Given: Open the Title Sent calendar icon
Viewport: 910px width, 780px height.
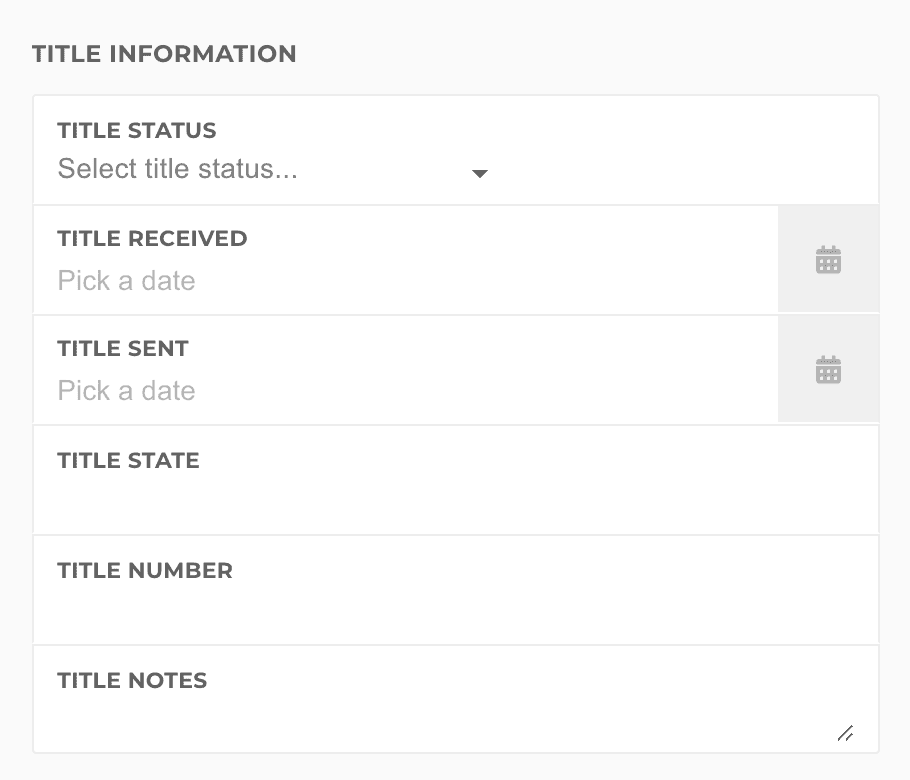Looking at the screenshot, I should (828, 370).
